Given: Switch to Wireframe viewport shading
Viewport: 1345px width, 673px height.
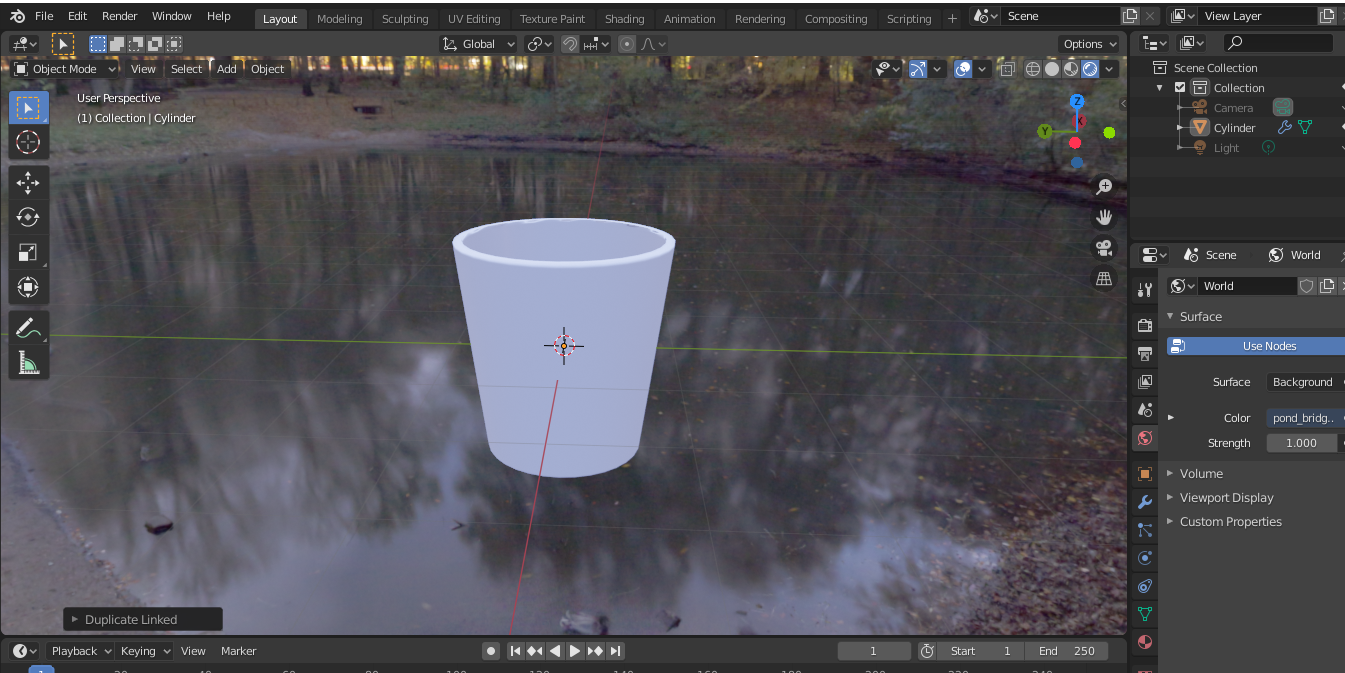Looking at the screenshot, I should click(x=1033, y=69).
